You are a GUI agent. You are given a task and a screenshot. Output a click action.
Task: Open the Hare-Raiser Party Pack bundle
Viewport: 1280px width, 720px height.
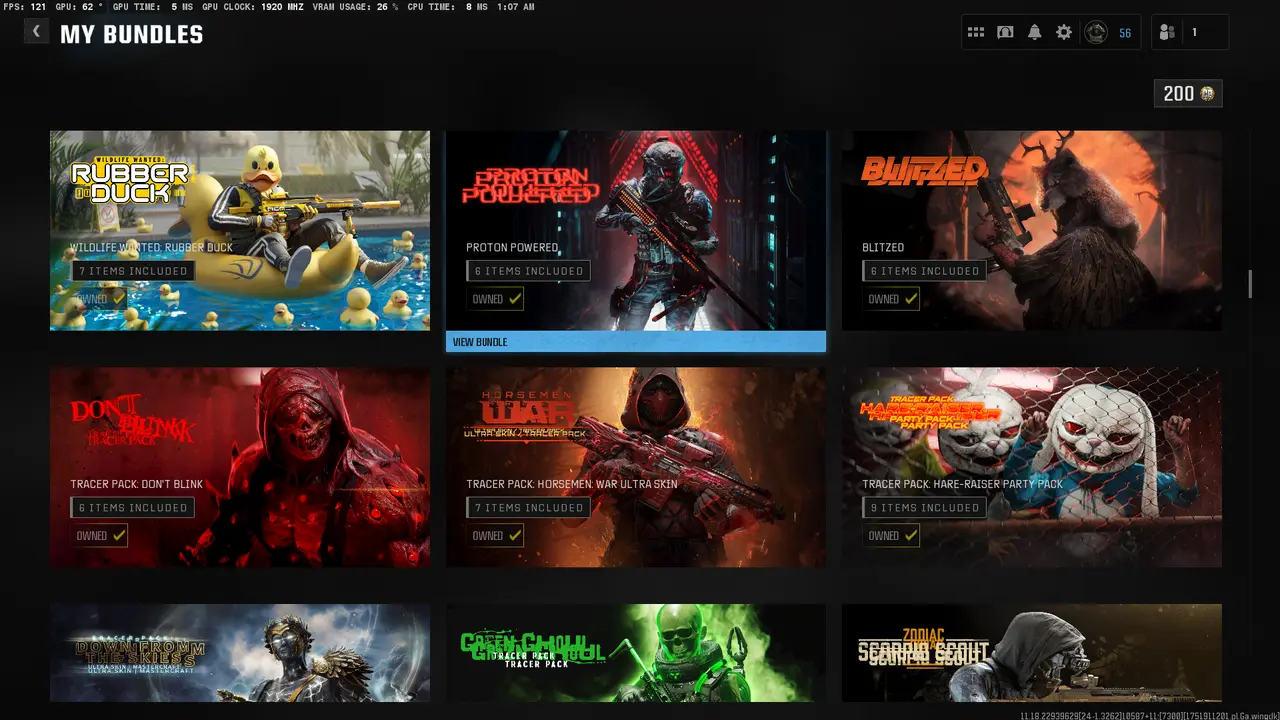pyautogui.click(x=1031, y=467)
